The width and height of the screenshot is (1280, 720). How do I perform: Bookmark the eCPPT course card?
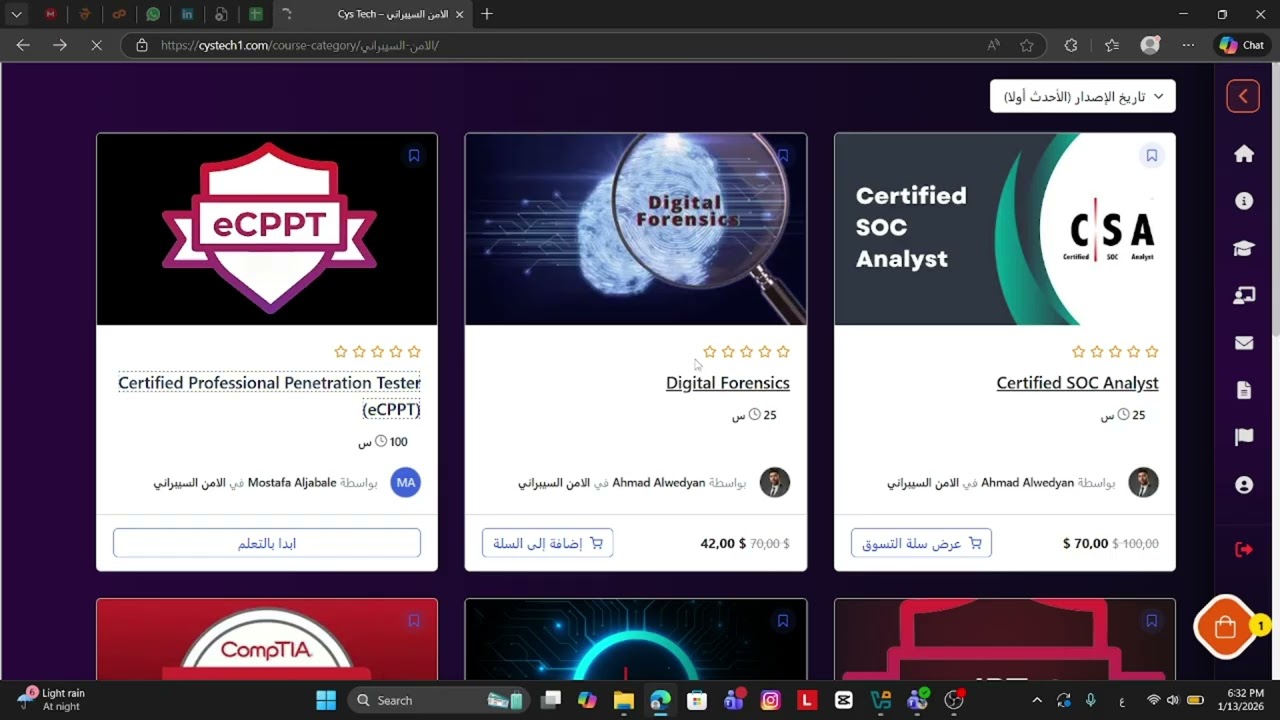tap(414, 156)
